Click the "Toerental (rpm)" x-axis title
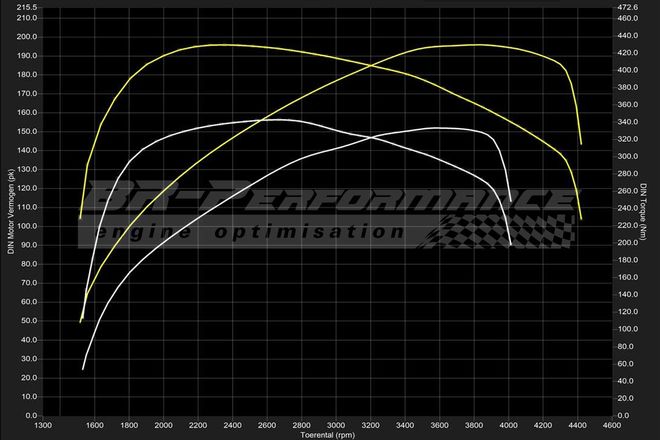 327,435
